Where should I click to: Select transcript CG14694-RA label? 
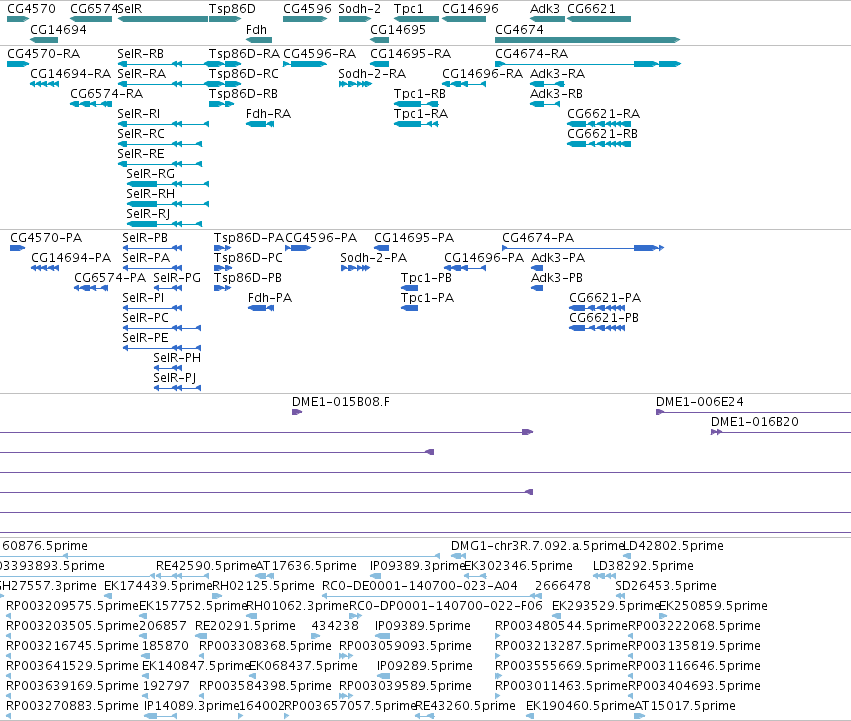coord(71,73)
